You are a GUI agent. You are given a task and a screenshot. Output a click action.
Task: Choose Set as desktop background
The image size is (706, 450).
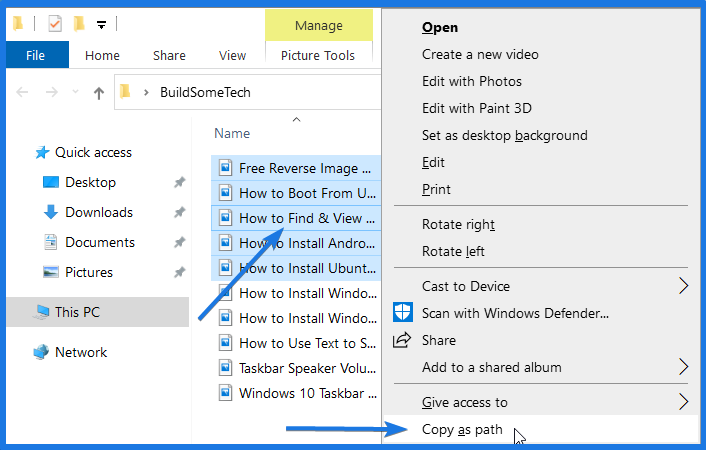click(505, 136)
